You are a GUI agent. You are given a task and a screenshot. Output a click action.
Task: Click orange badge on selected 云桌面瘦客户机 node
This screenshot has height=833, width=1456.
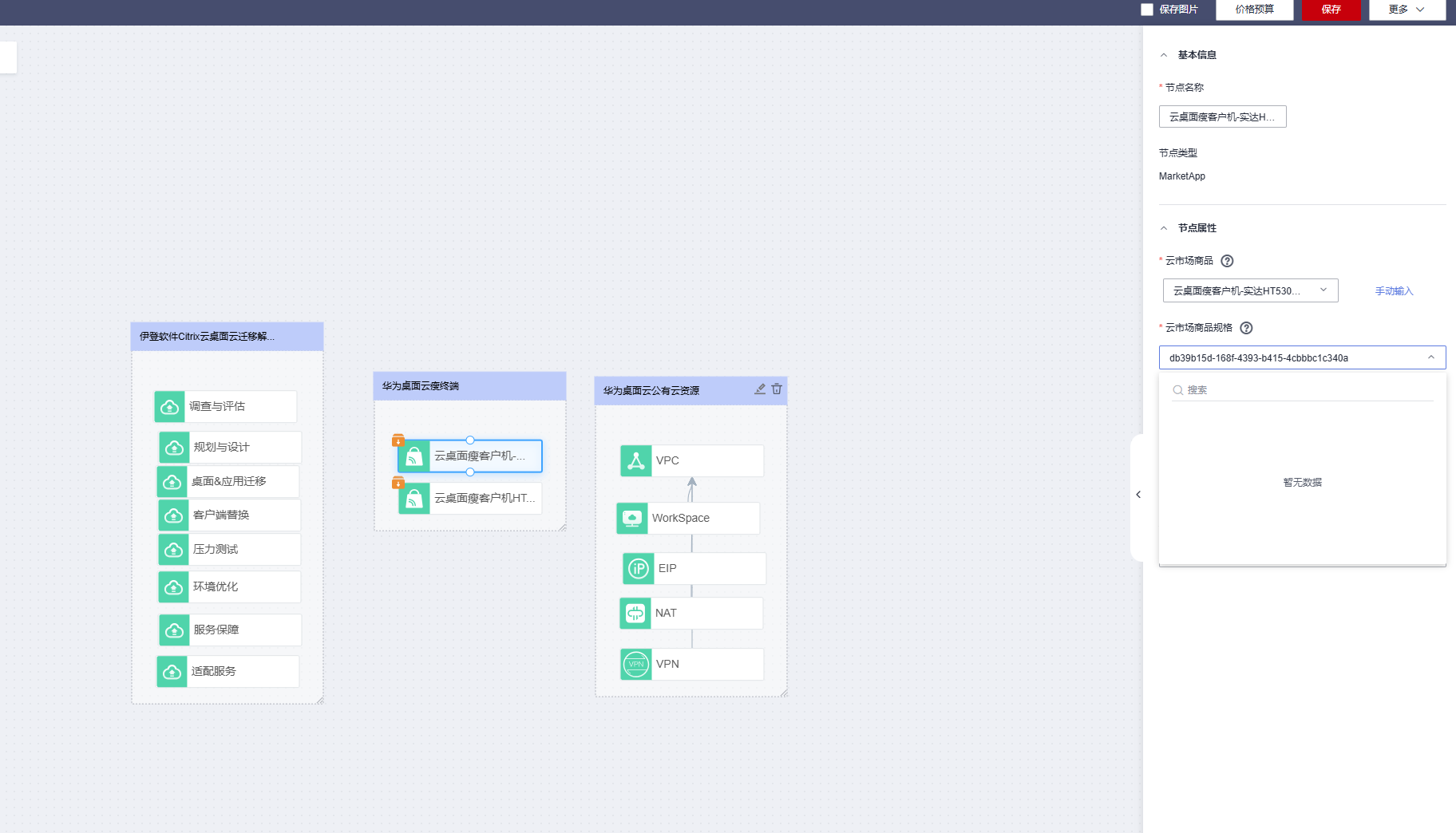tap(398, 440)
